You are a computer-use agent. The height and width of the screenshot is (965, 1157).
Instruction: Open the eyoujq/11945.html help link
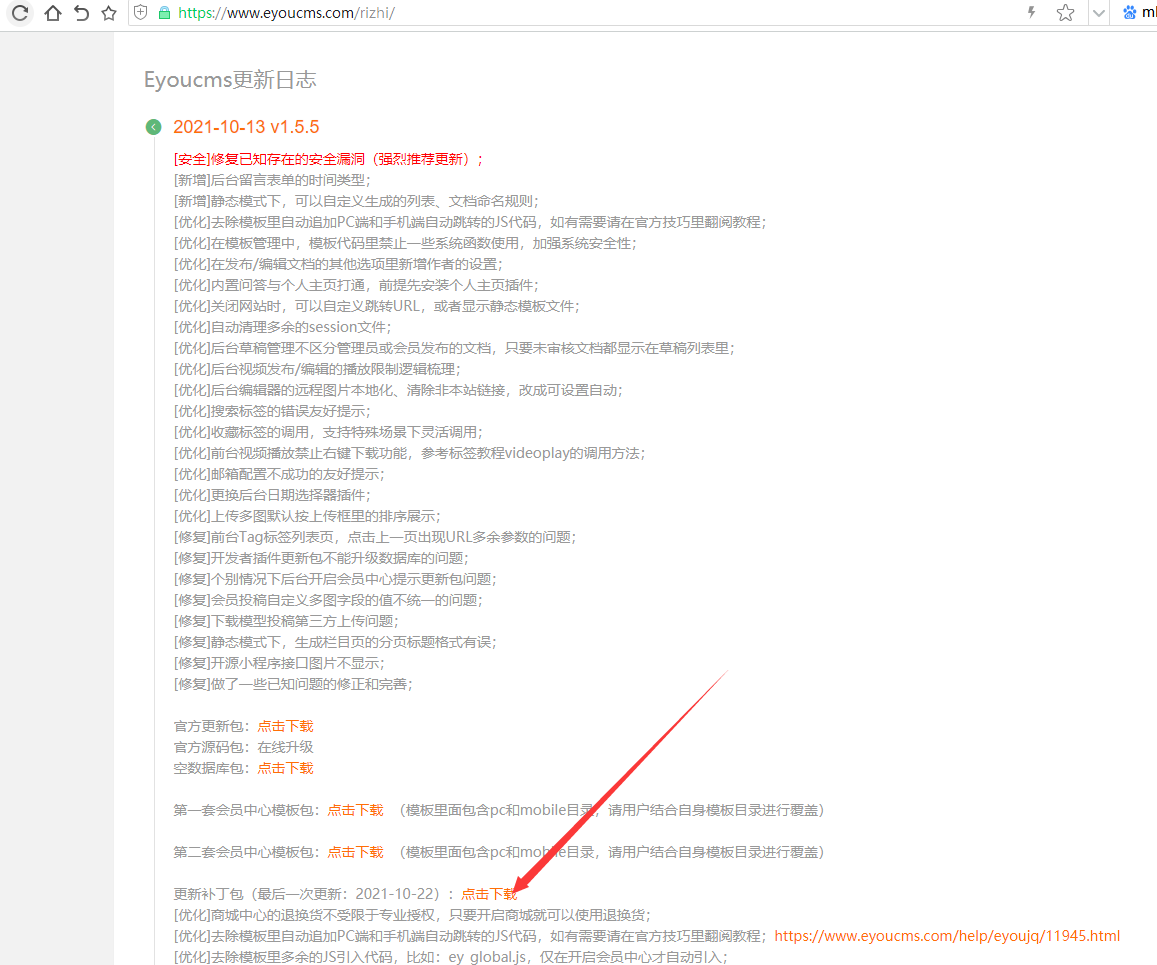[x=947, y=936]
